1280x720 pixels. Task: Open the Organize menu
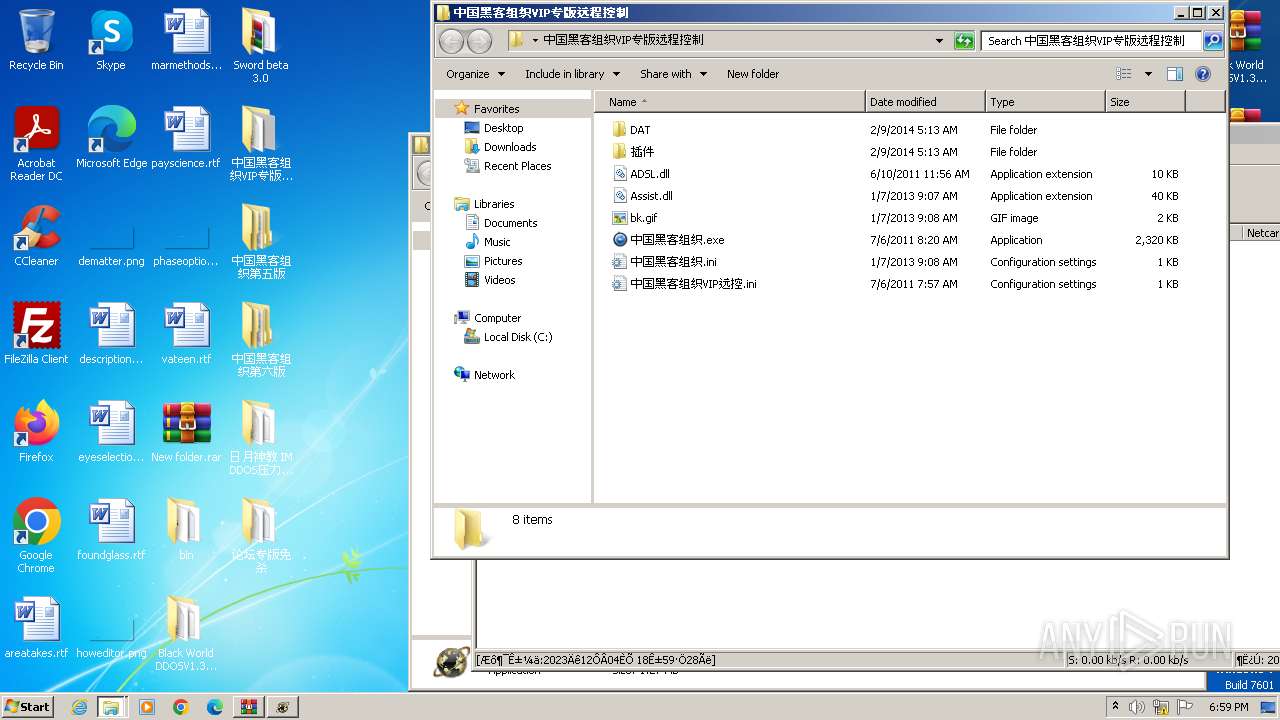coord(474,74)
